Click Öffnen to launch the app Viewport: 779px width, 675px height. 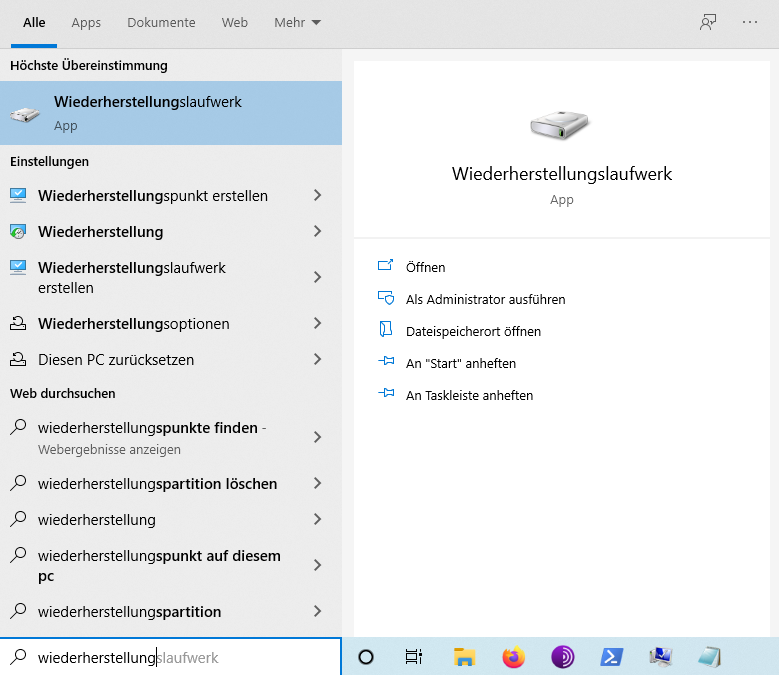click(425, 267)
